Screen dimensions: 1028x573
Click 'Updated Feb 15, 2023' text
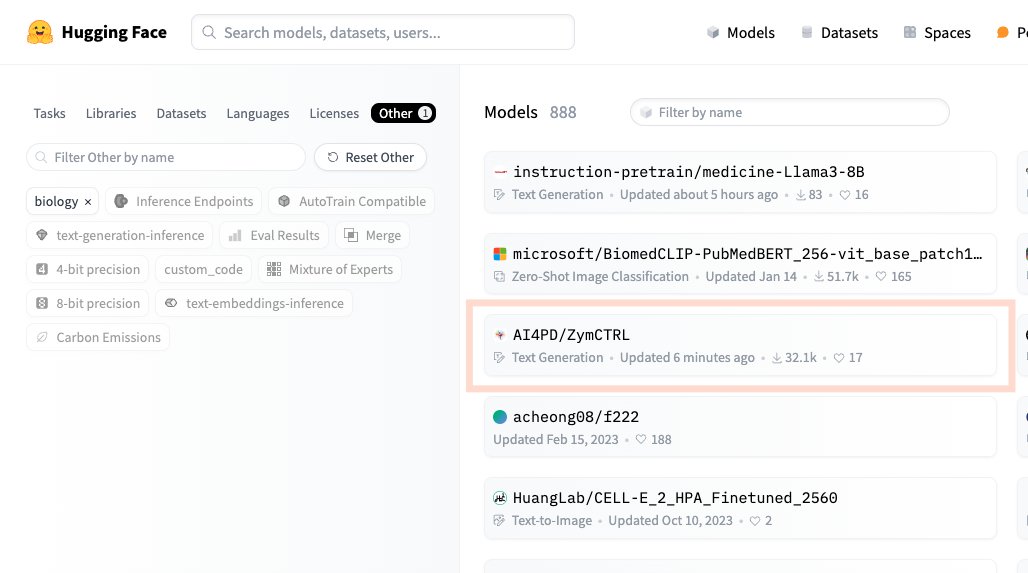pos(556,439)
